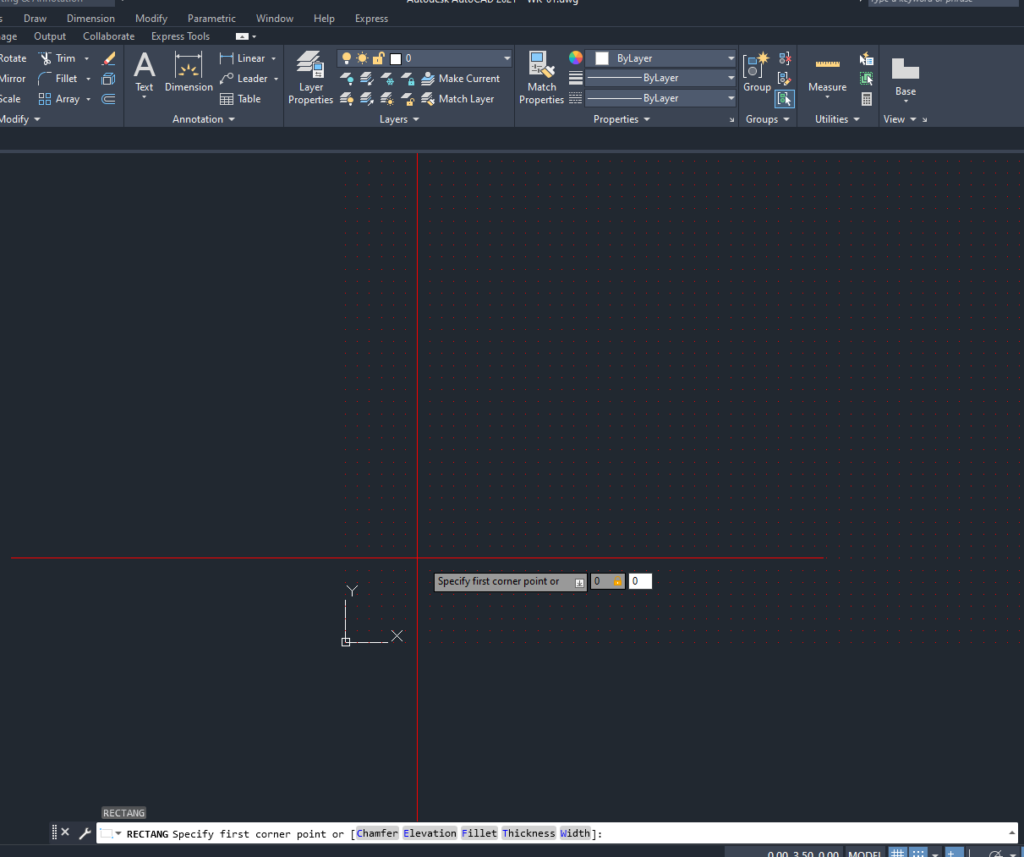Click the layer Unlock icon
The width and height of the screenshot is (1024, 857).
point(408,99)
